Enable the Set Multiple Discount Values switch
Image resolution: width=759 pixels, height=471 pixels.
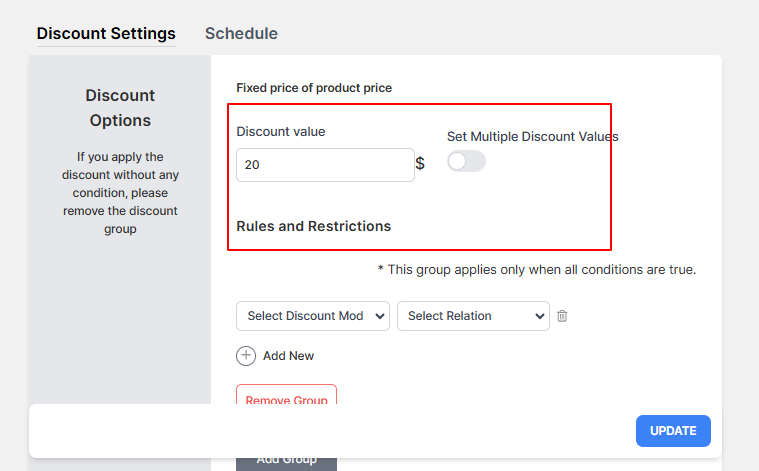[466, 161]
